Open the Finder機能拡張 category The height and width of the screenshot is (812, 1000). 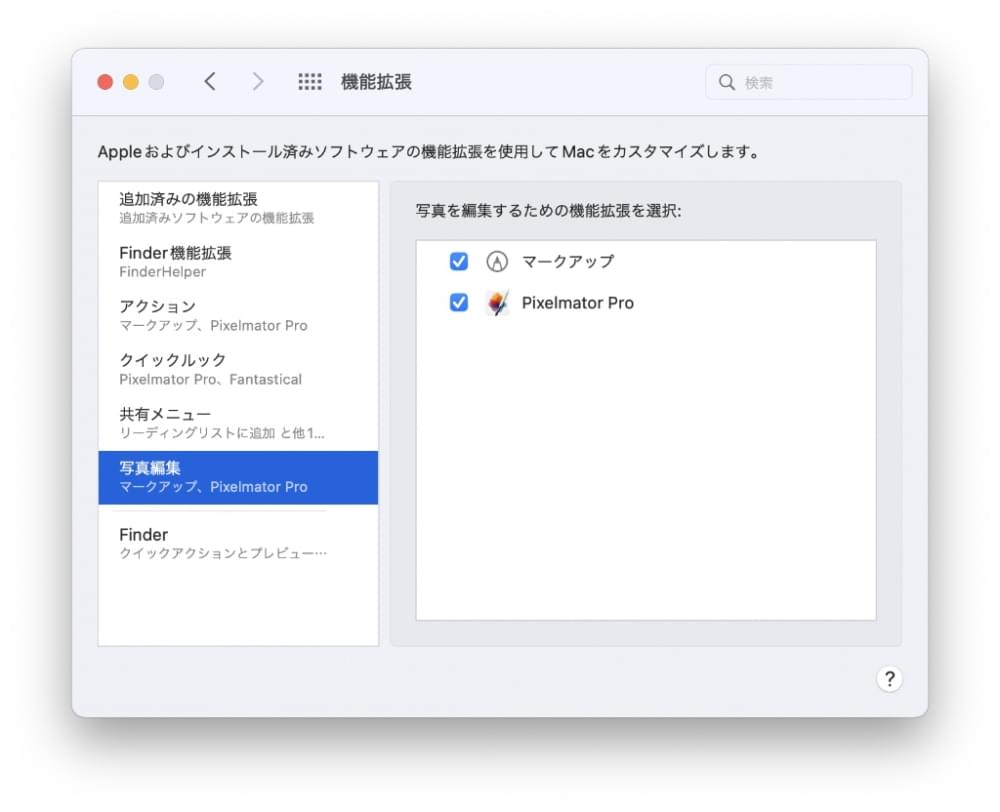(238, 261)
